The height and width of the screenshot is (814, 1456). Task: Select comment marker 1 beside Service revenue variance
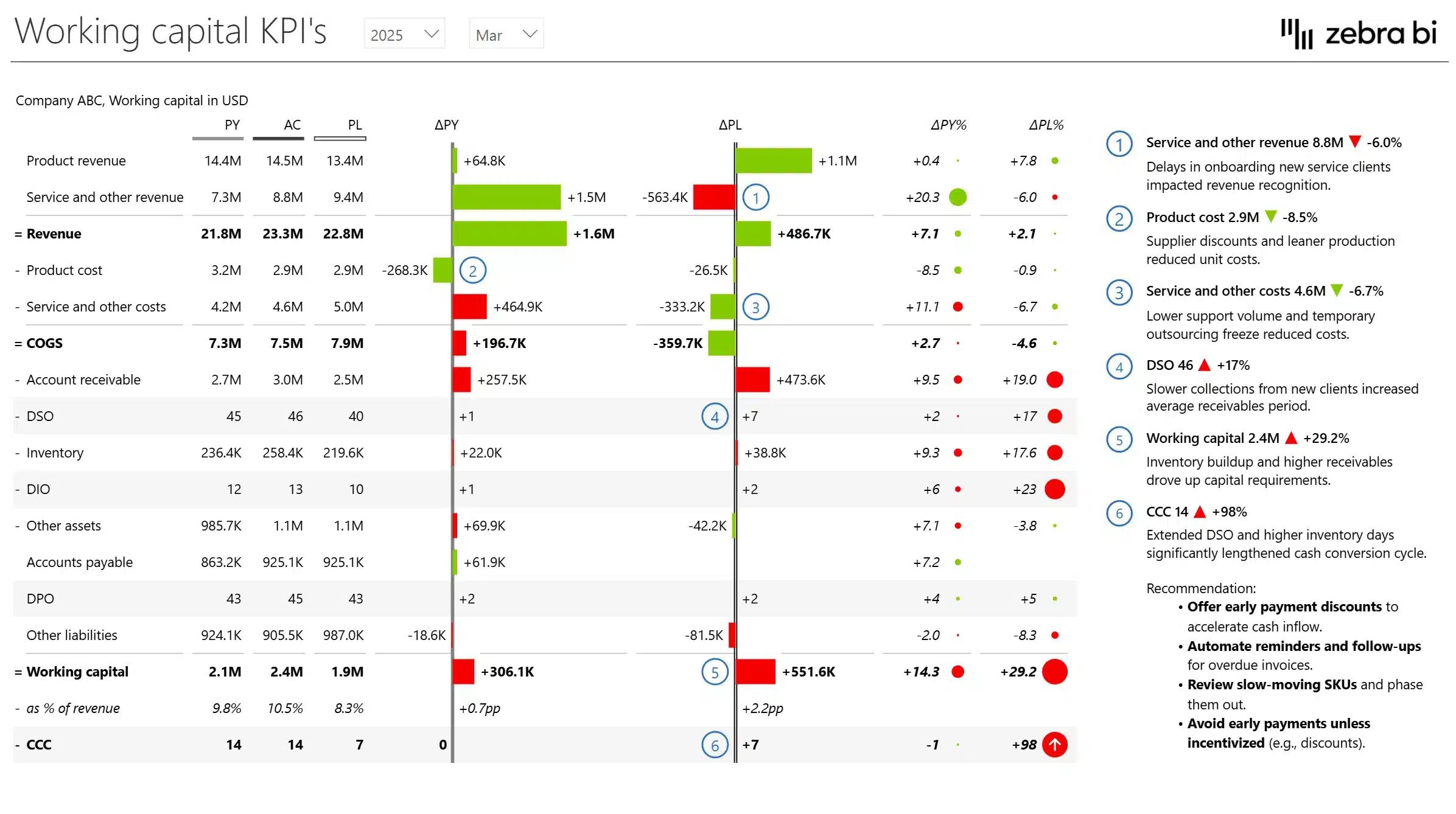tap(755, 197)
